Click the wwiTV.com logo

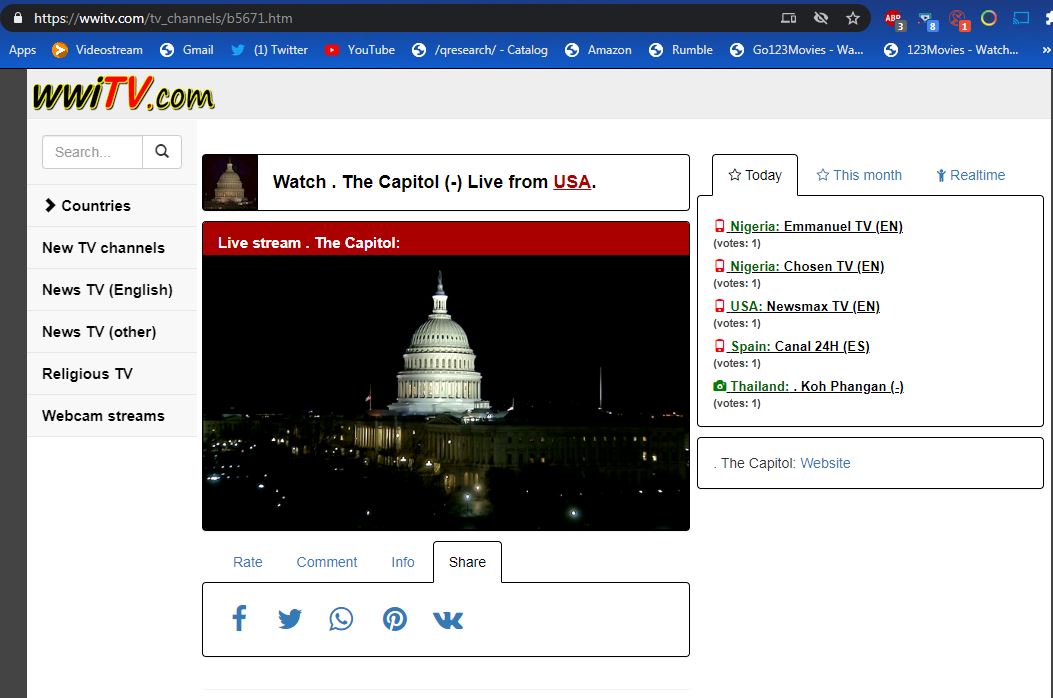(124, 93)
